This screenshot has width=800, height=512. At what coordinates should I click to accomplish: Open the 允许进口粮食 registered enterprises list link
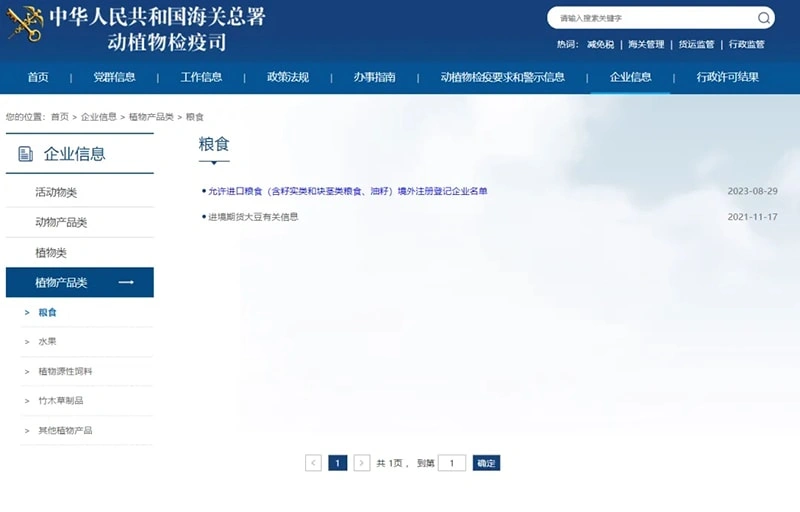347,191
